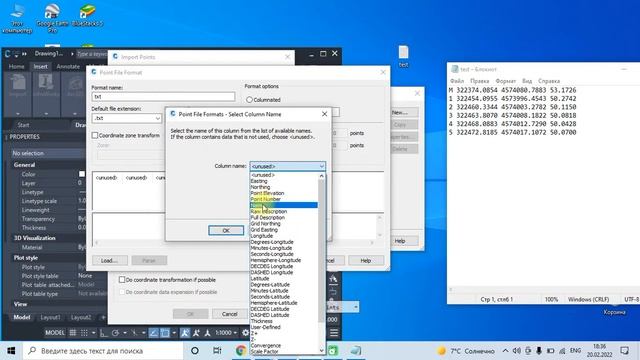This screenshot has height=360, width=640.
Task: Click the microphone icon in system tray
Action: 539,351
